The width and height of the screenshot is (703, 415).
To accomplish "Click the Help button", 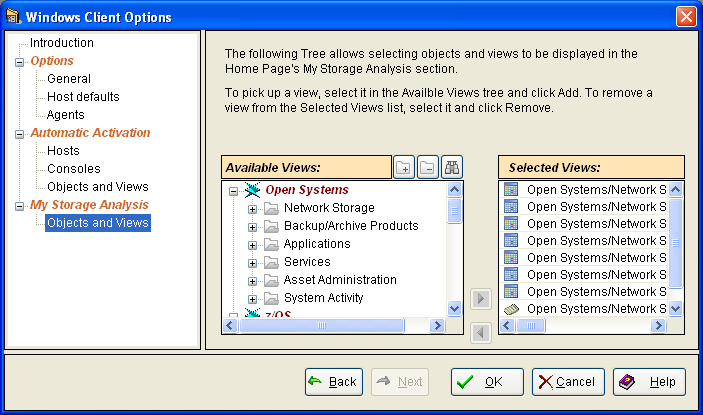I will (649, 382).
